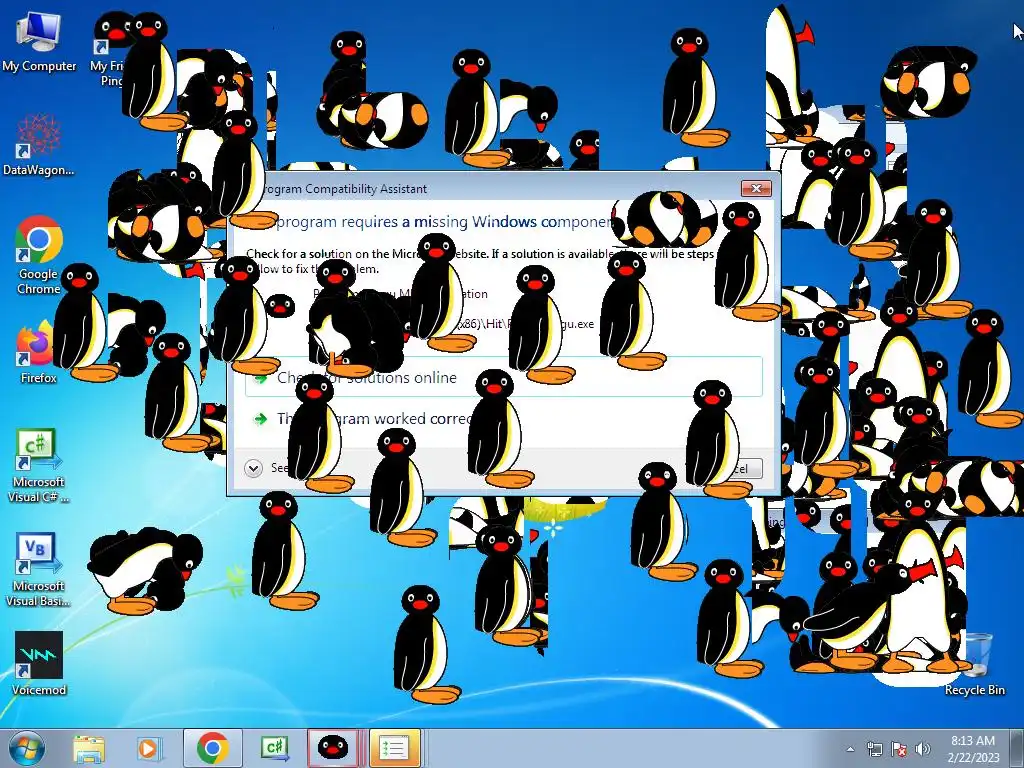1024x768 pixels.
Task: Launch Firefox from the desktop shortcut
Action: [39, 353]
